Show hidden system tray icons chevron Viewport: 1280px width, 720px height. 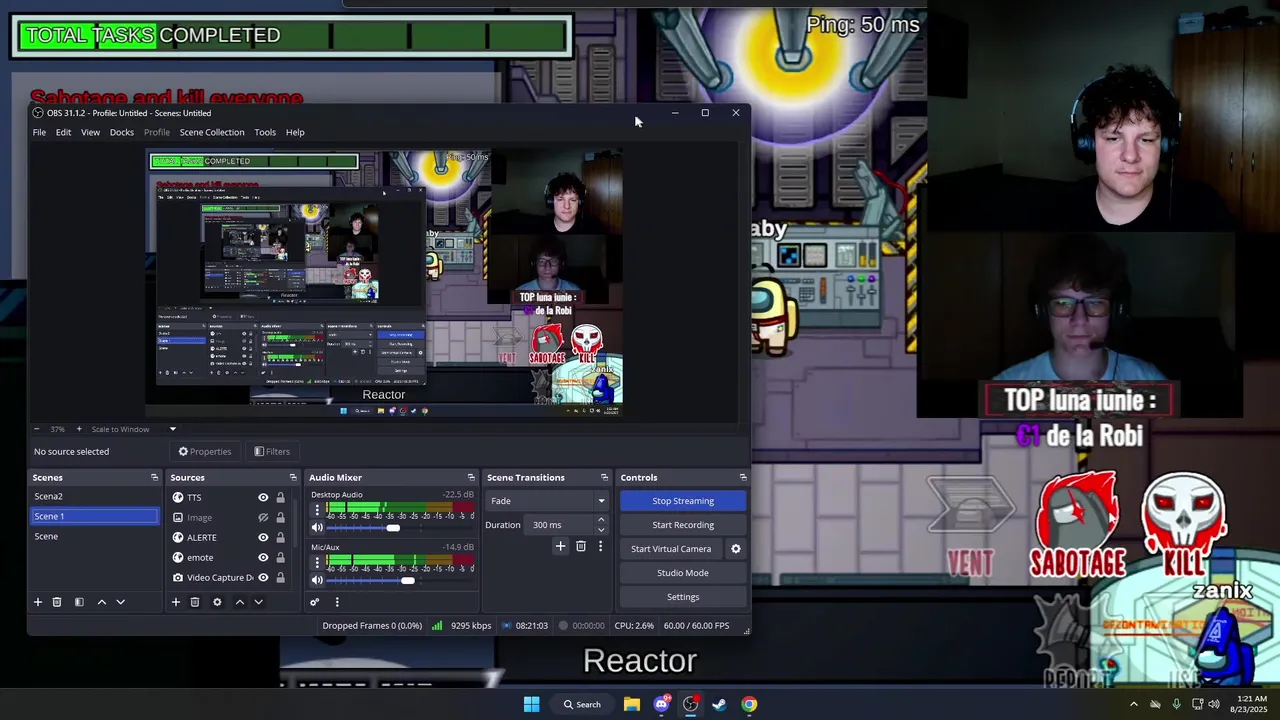(1133, 704)
